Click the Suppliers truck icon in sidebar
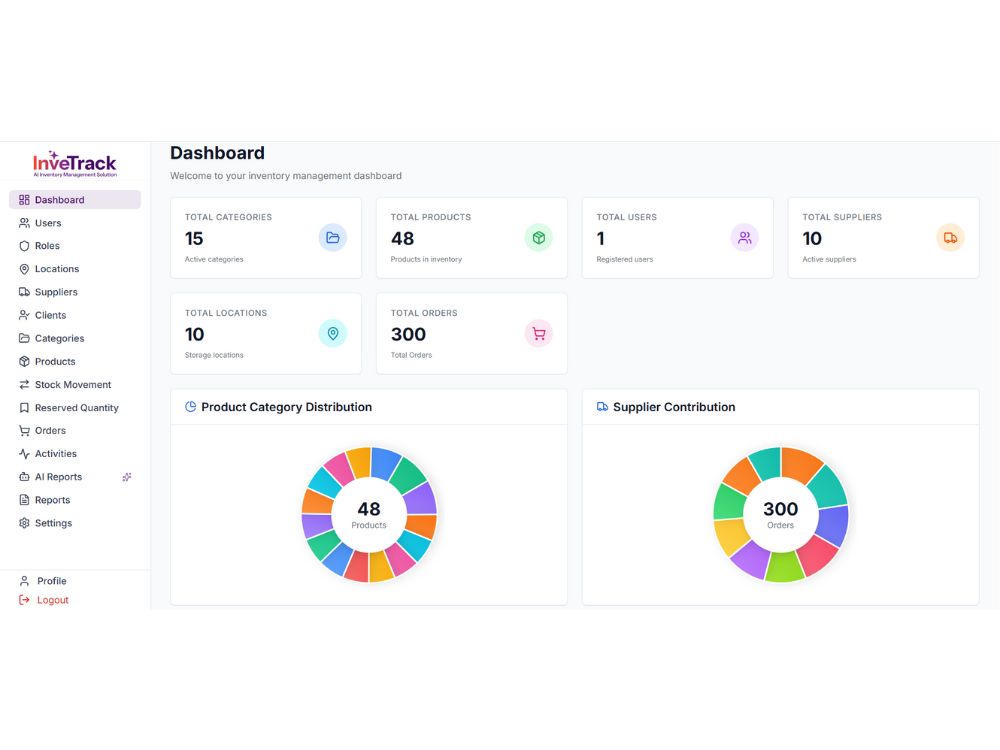This screenshot has width=1000, height=750. 24,292
